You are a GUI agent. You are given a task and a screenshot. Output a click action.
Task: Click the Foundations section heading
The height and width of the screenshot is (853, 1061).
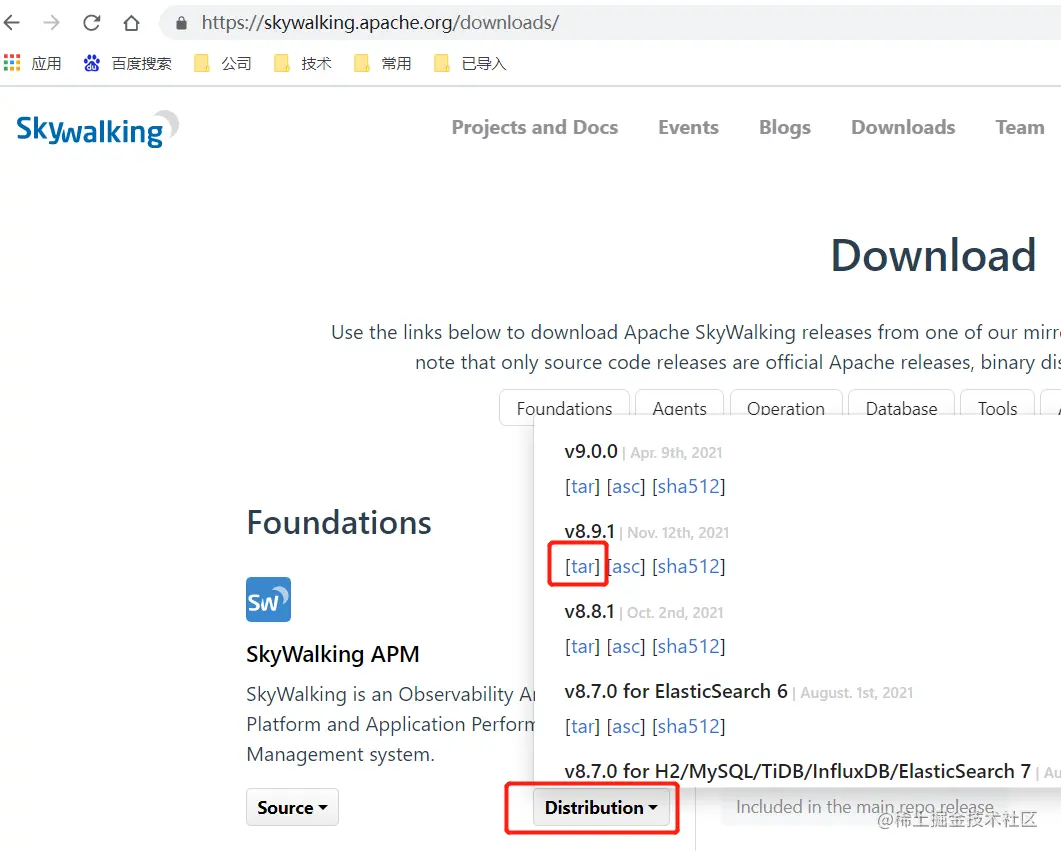tap(339, 522)
